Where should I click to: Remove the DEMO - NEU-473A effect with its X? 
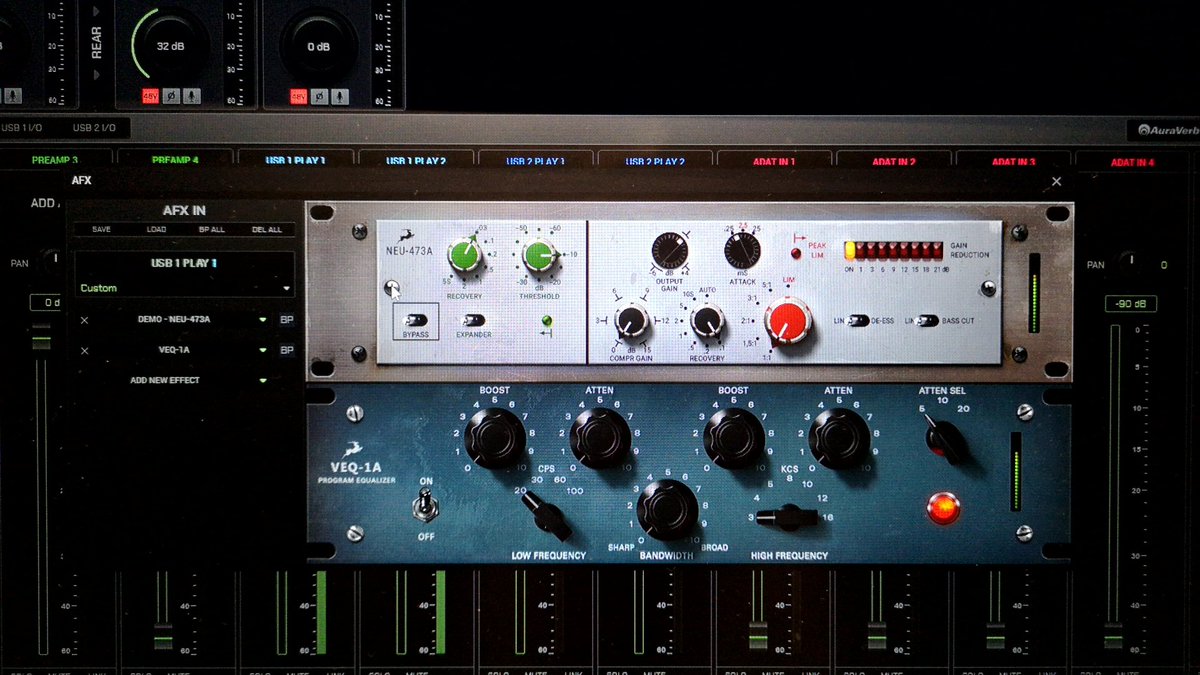click(x=84, y=320)
